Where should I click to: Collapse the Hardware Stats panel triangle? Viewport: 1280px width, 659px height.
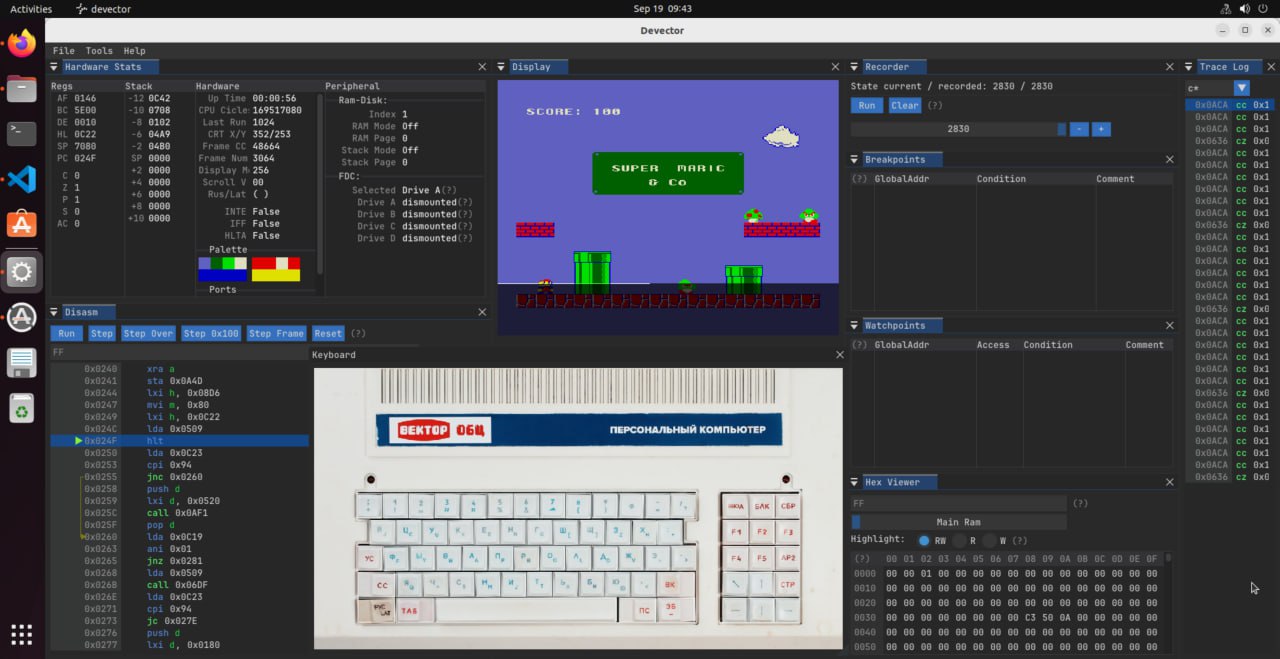coord(54,67)
